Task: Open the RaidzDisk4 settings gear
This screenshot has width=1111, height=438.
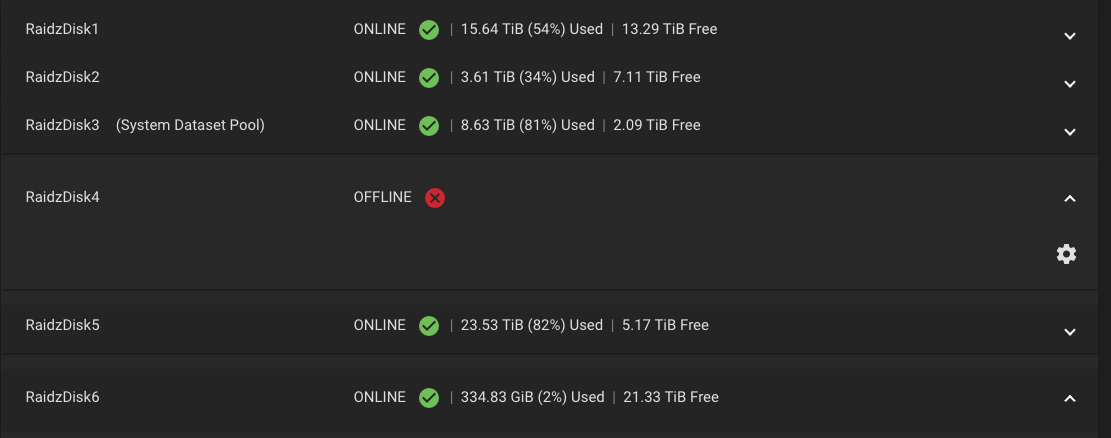Action: (x=1066, y=254)
